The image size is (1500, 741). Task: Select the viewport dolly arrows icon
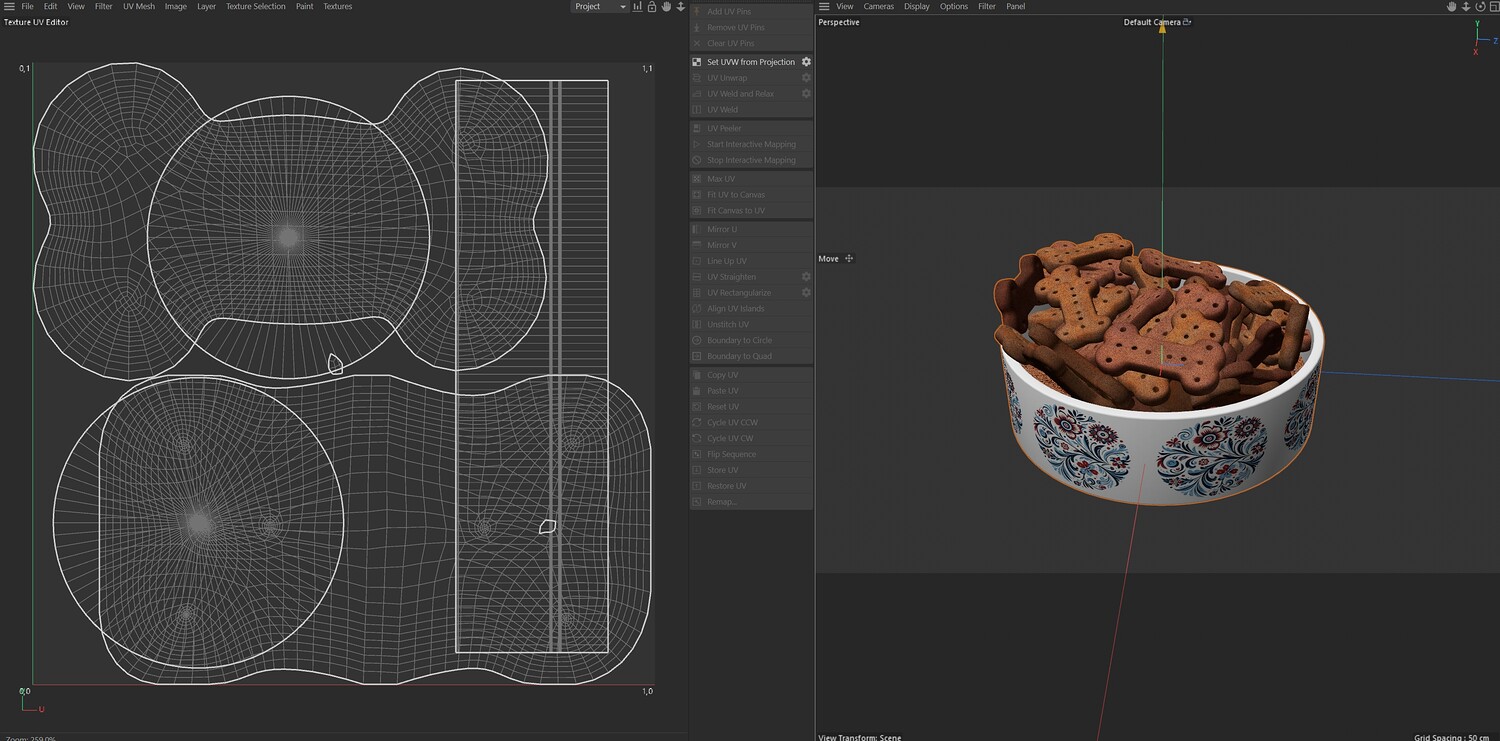tap(1466, 6)
